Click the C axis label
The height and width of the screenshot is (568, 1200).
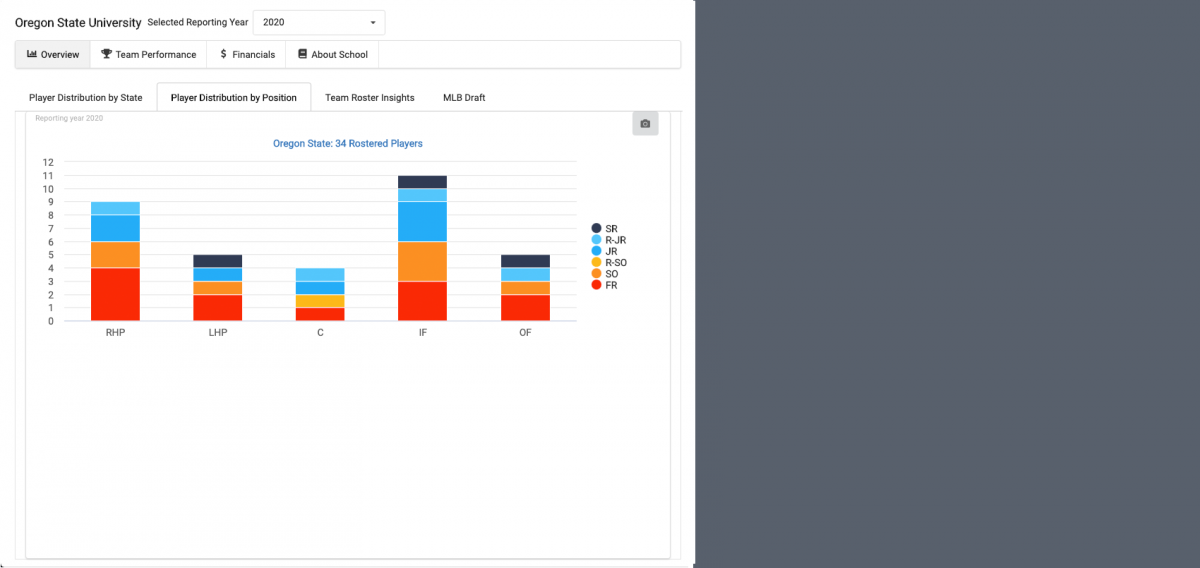320,332
